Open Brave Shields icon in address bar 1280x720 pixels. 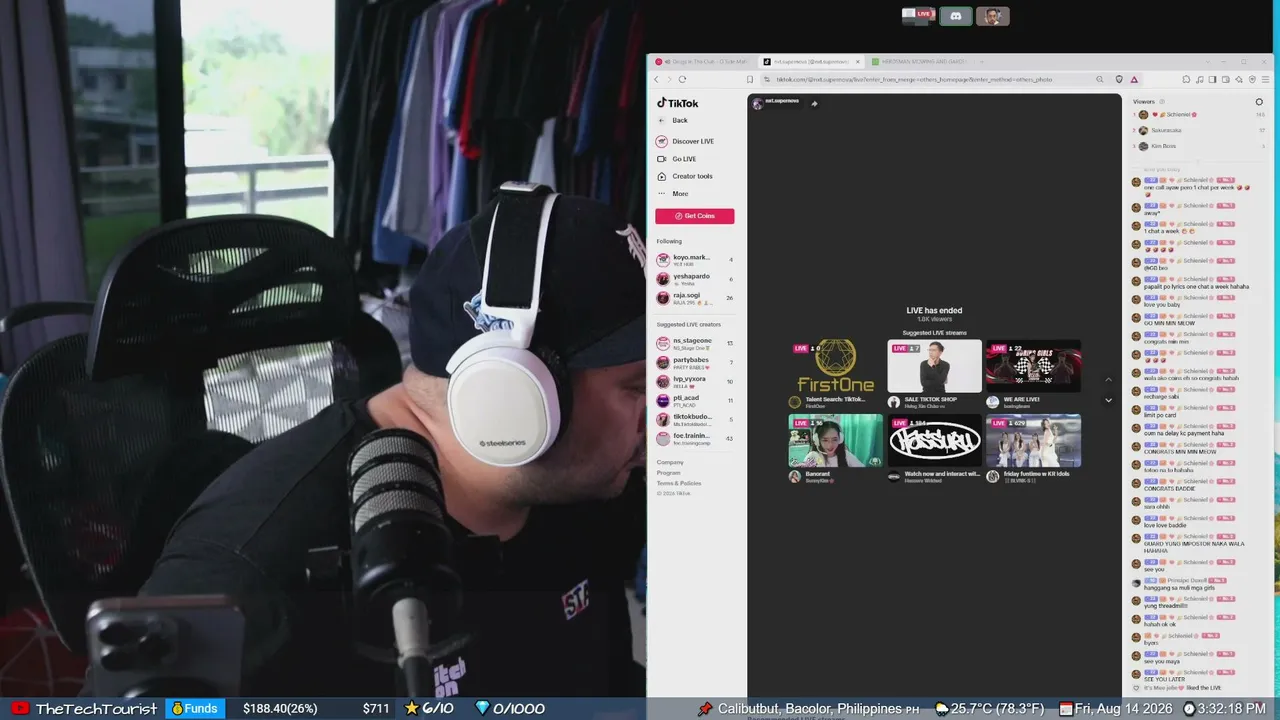pyautogui.click(x=1119, y=79)
